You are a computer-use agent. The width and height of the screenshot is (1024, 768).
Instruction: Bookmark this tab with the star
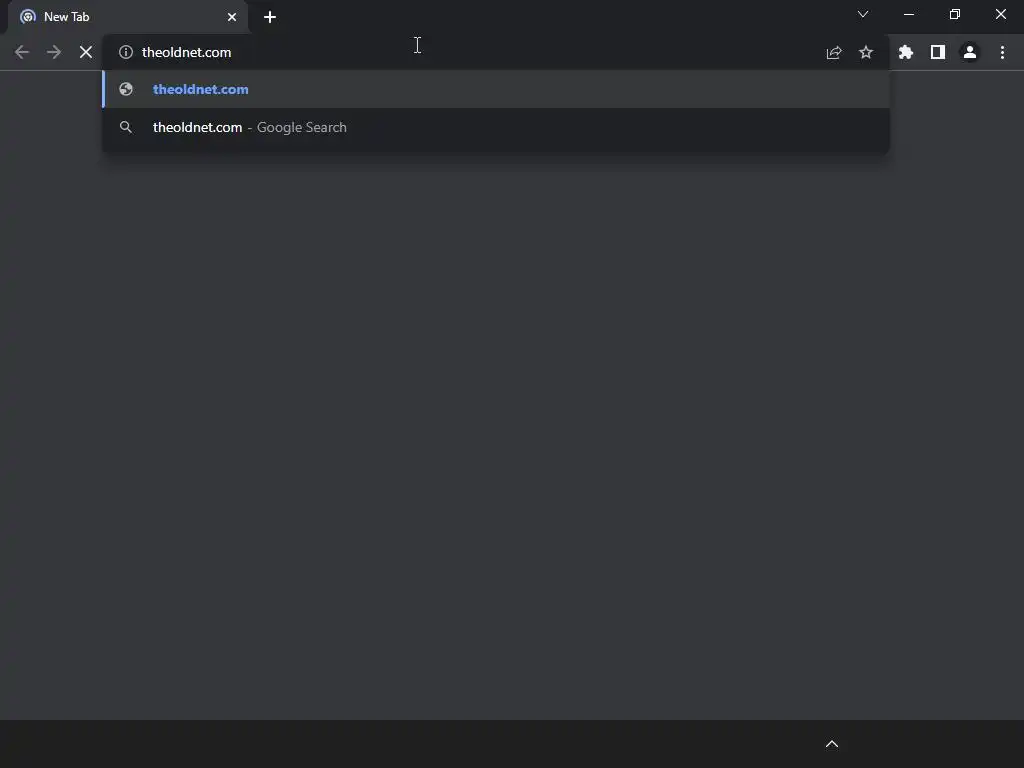coord(866,52)
